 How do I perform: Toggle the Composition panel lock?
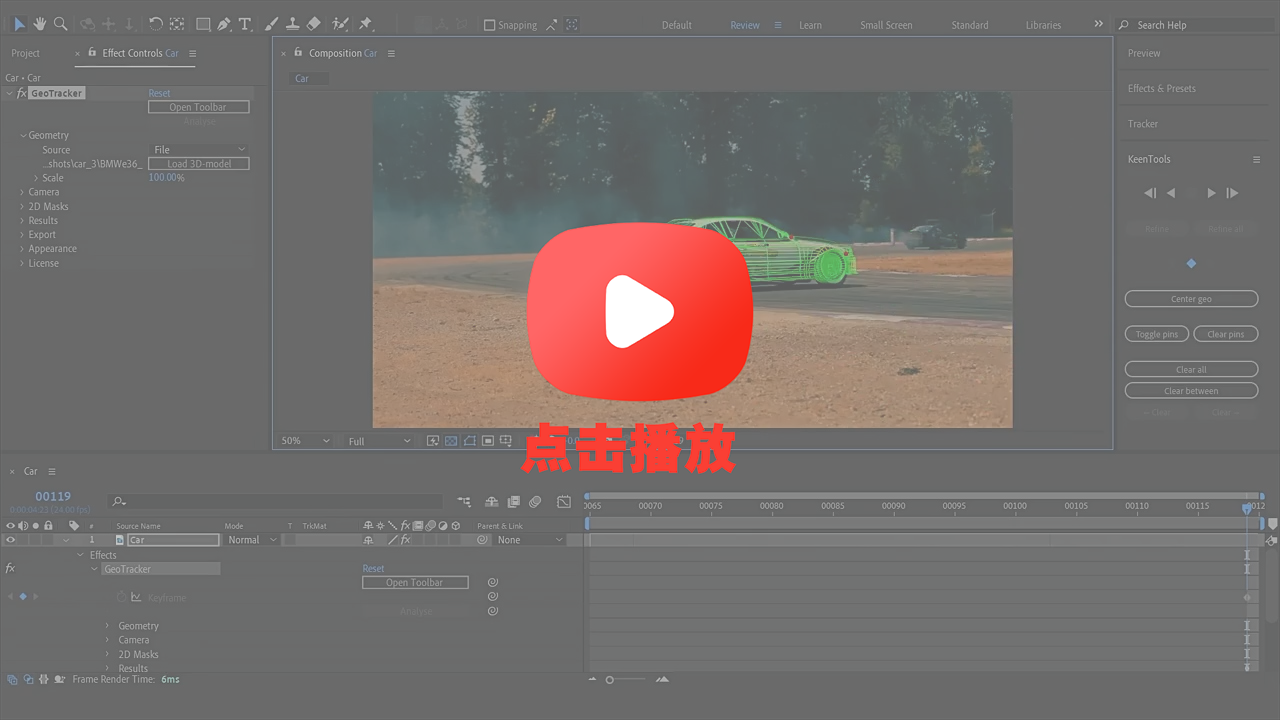point(298,53)
